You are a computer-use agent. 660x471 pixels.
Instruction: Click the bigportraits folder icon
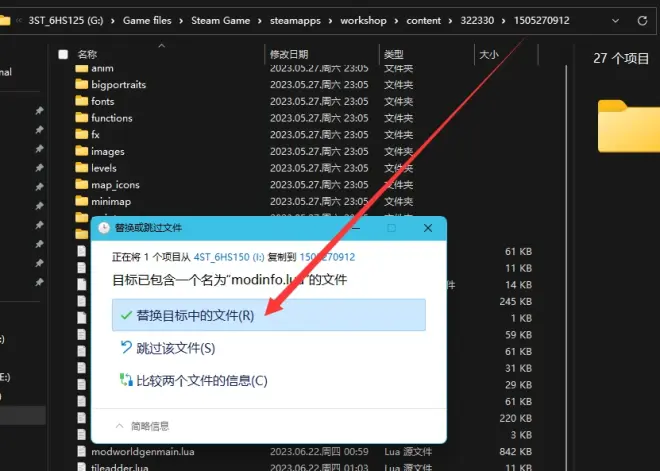coord(82,85)
